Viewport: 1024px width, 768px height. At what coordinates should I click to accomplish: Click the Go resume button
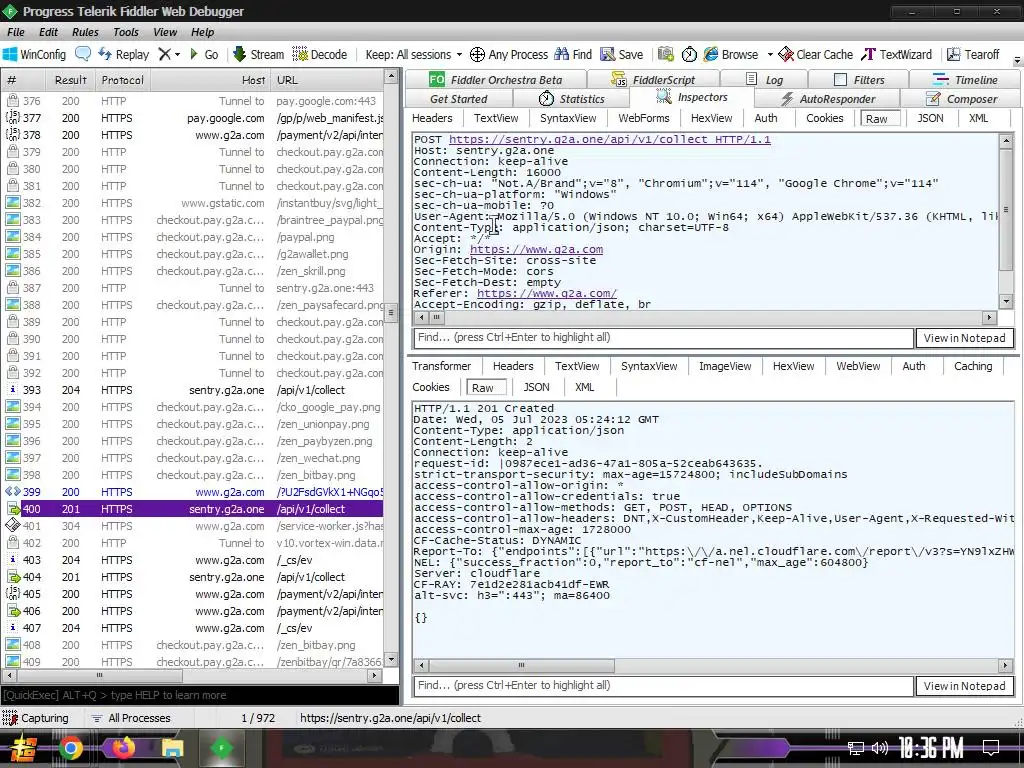click(x=204, y=54)
